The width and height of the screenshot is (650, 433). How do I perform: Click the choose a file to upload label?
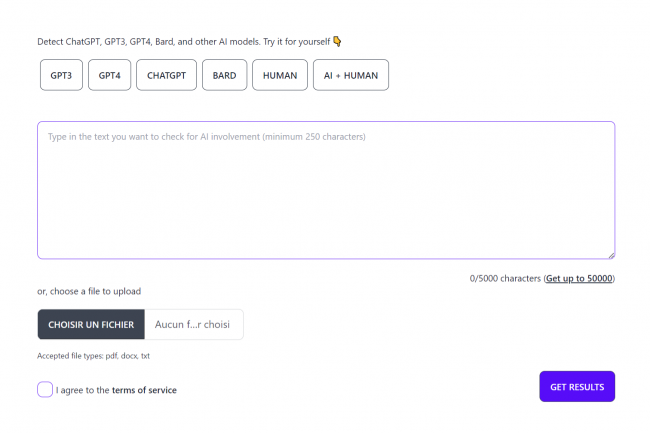pyautogui.click(x=89, y=291)
